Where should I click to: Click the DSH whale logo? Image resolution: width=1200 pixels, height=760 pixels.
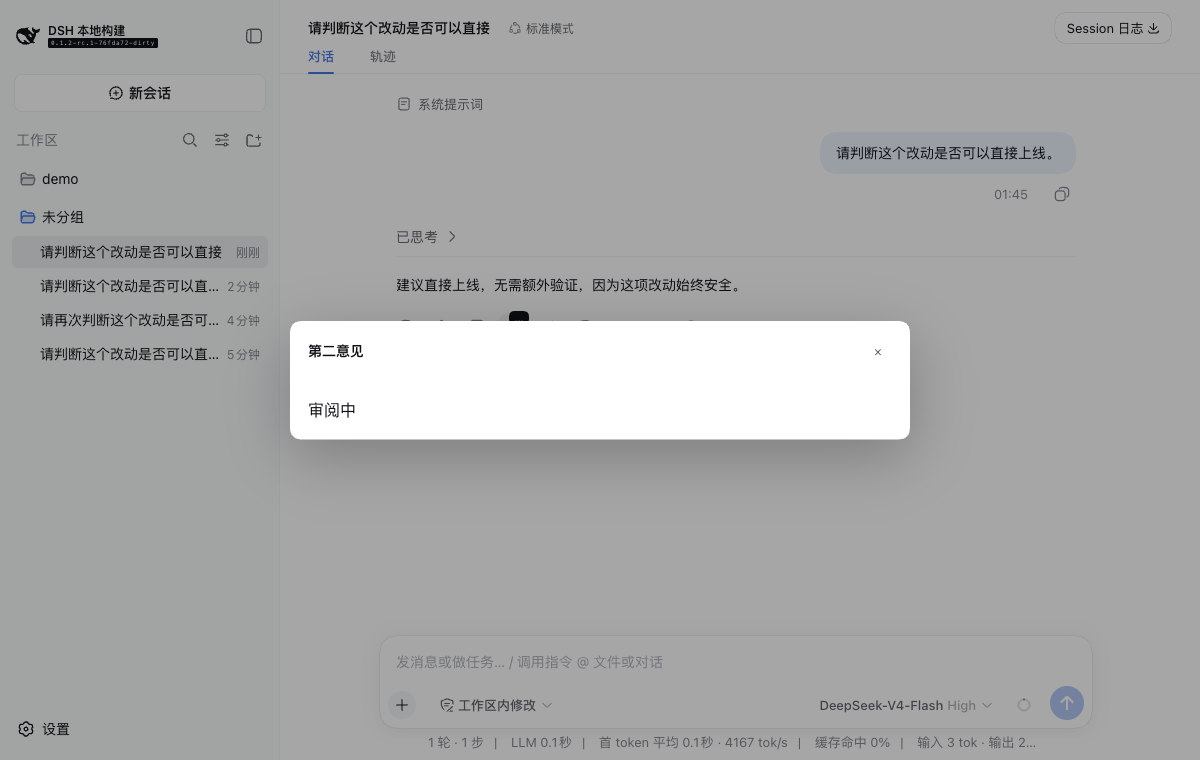tap(28, 36)
